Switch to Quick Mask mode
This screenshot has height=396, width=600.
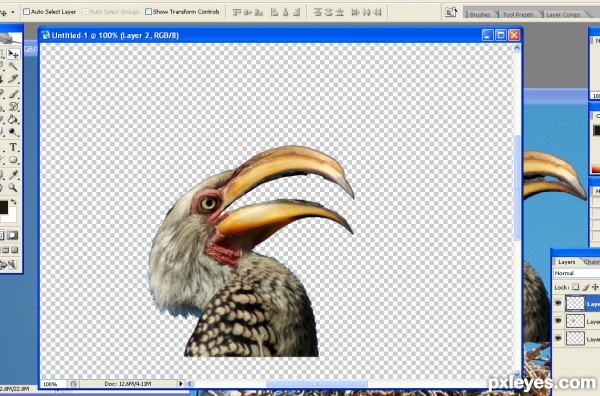(x=13, y=235)
